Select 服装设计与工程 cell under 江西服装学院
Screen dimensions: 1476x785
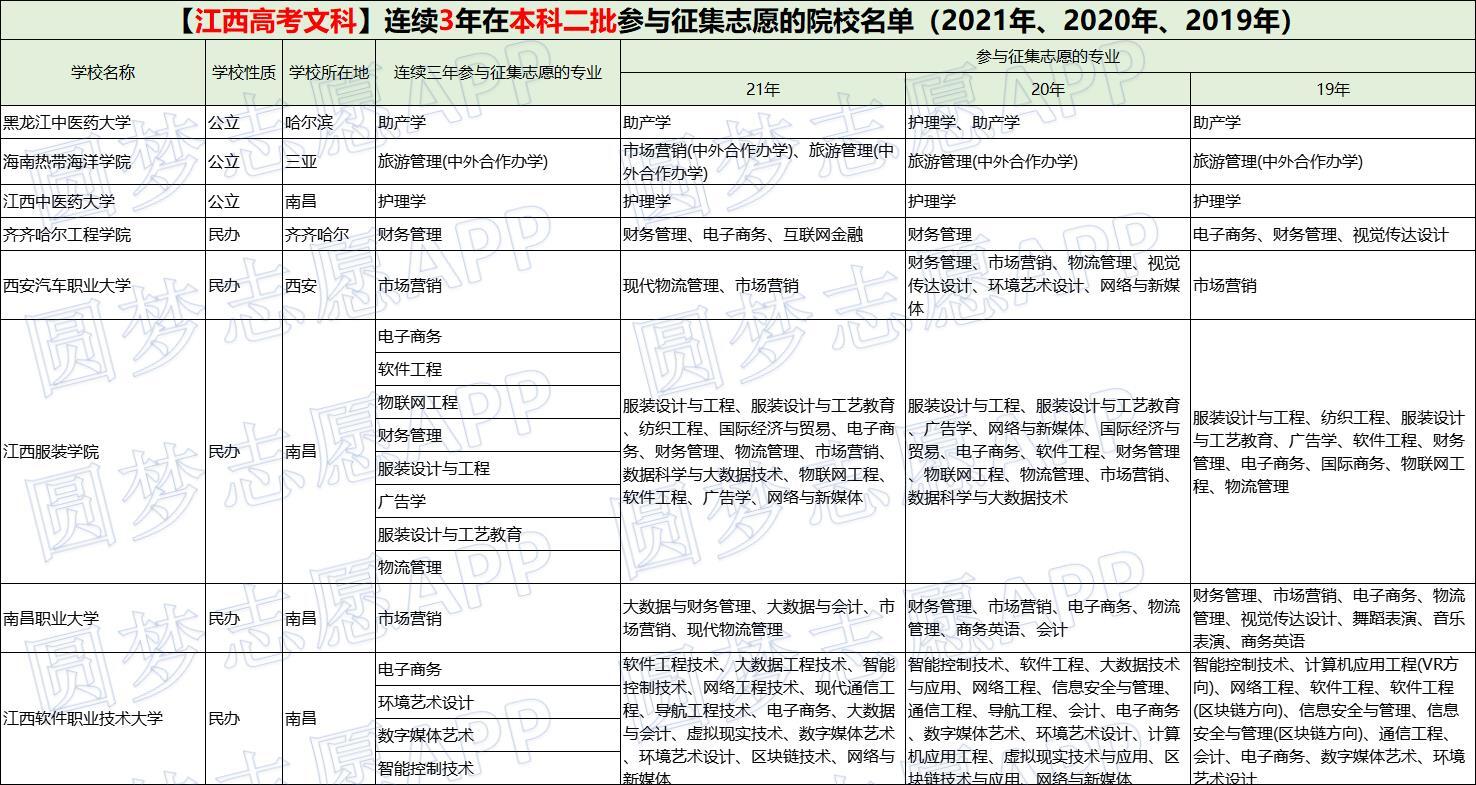498,468
